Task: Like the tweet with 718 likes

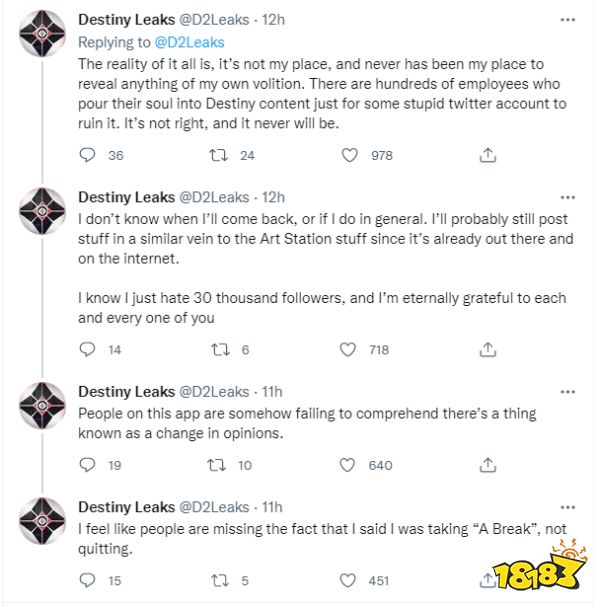Action: (x=349, y=349)
